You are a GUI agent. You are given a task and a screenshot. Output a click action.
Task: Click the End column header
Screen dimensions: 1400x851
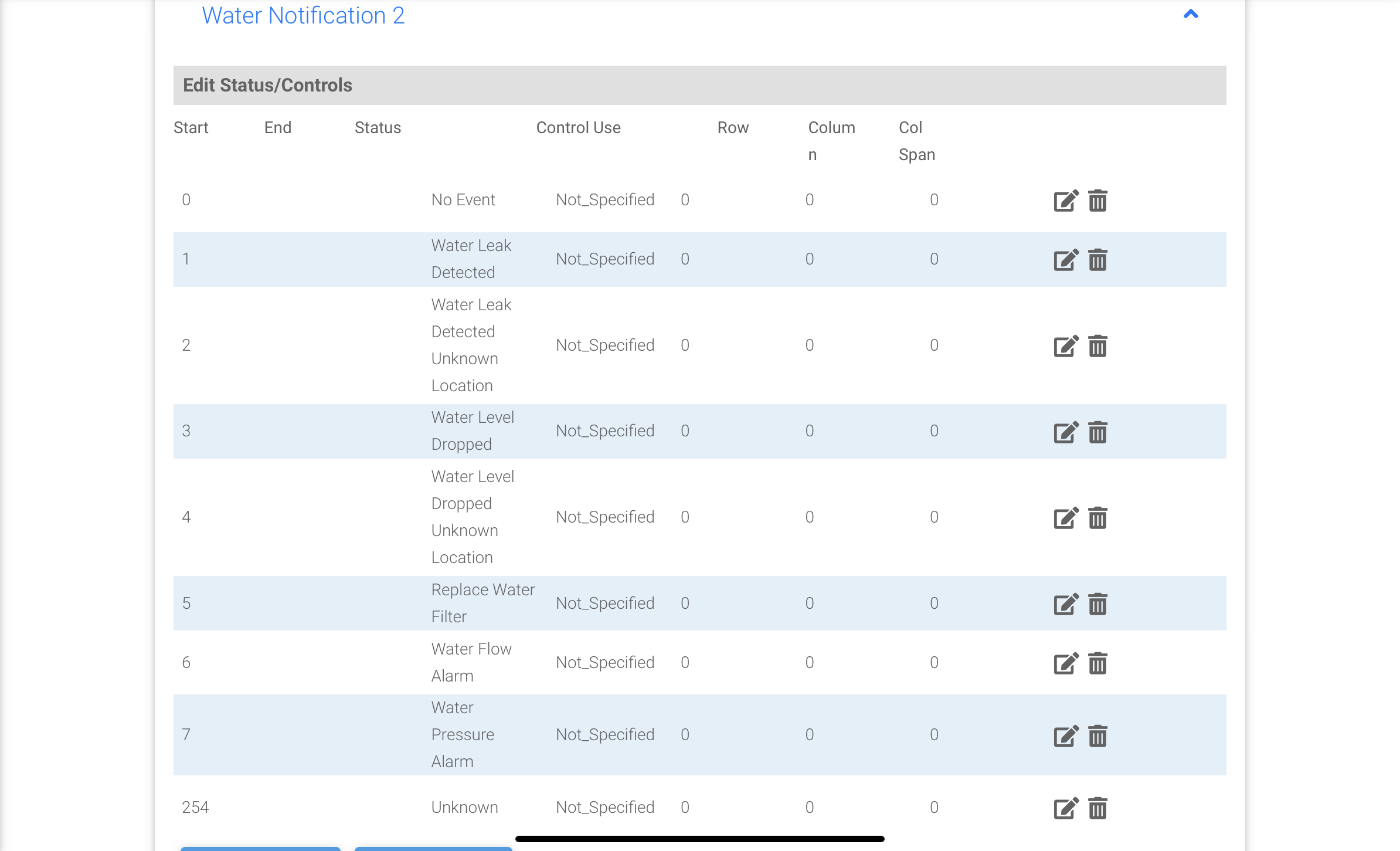[278, 128]
